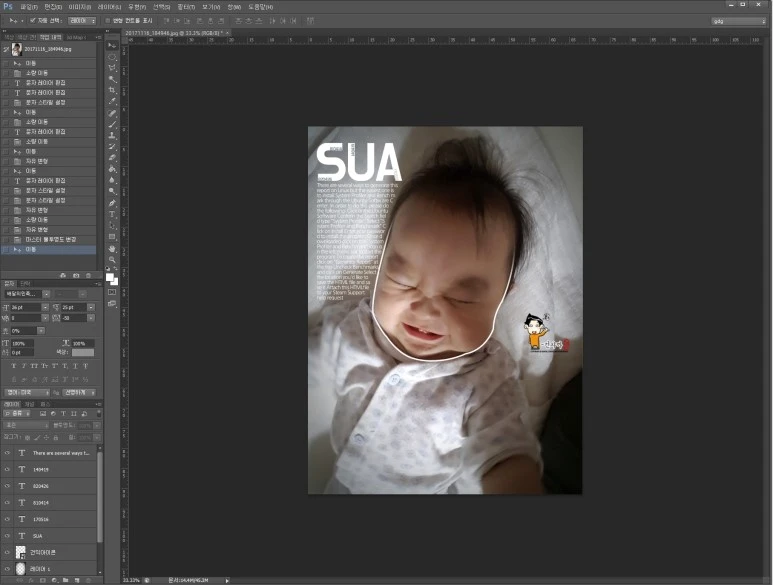The image size is (773, 585).
Task: Click the Layers panel vertical scrollbar
Action: [100, 497]
